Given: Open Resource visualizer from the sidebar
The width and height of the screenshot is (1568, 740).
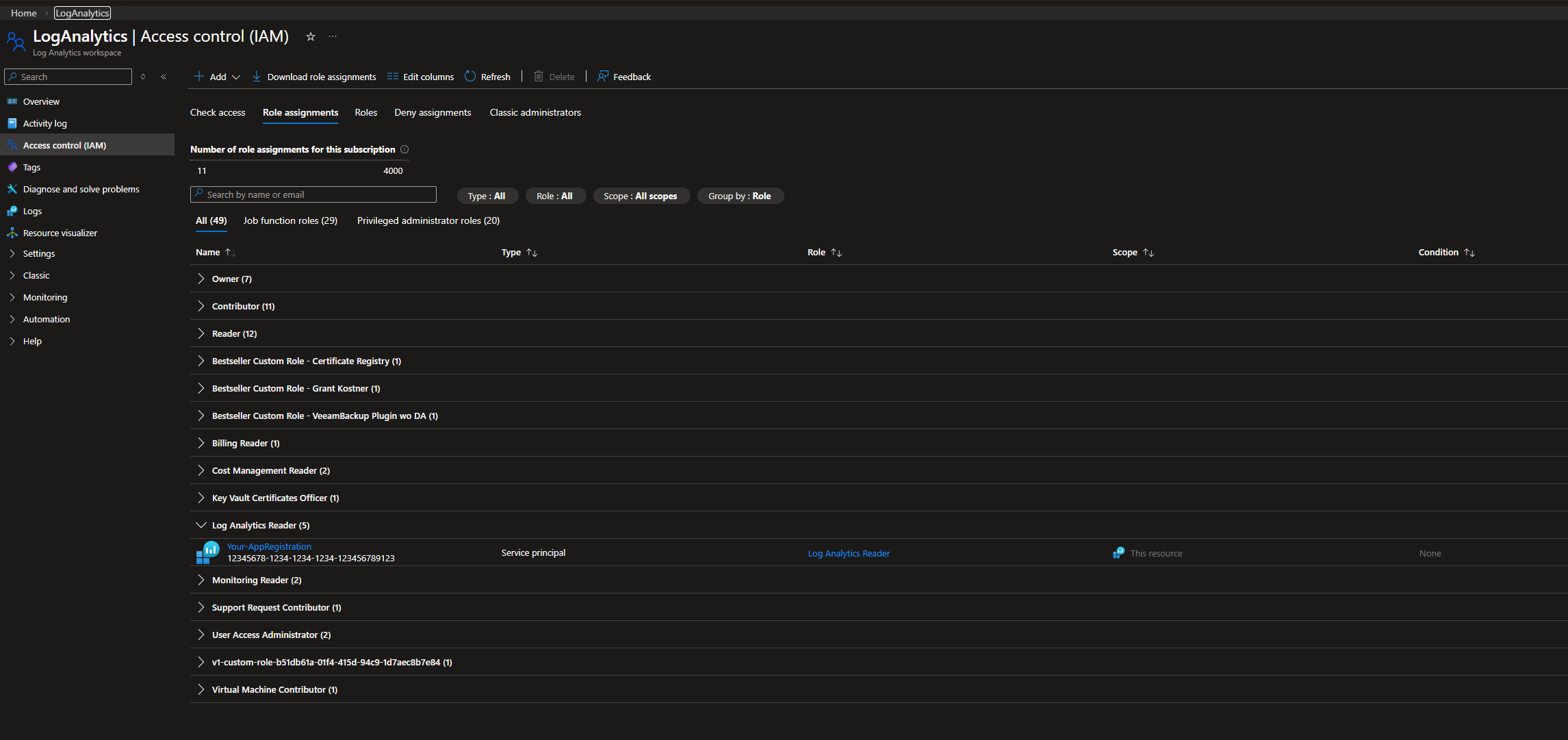Looking at the screenshot, I should click(x=60, y=233).
